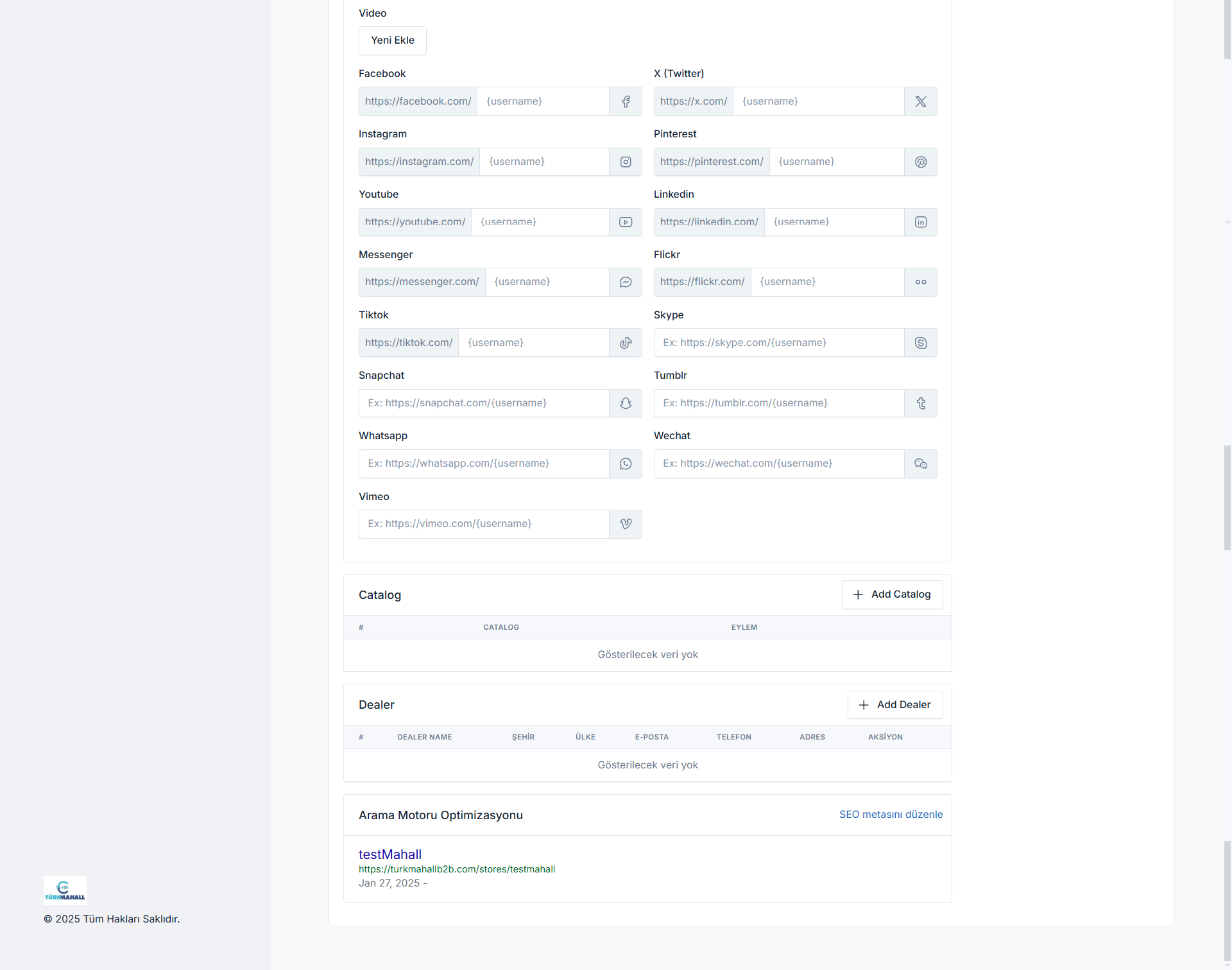Click the Flickr two-dots icon

921,282
